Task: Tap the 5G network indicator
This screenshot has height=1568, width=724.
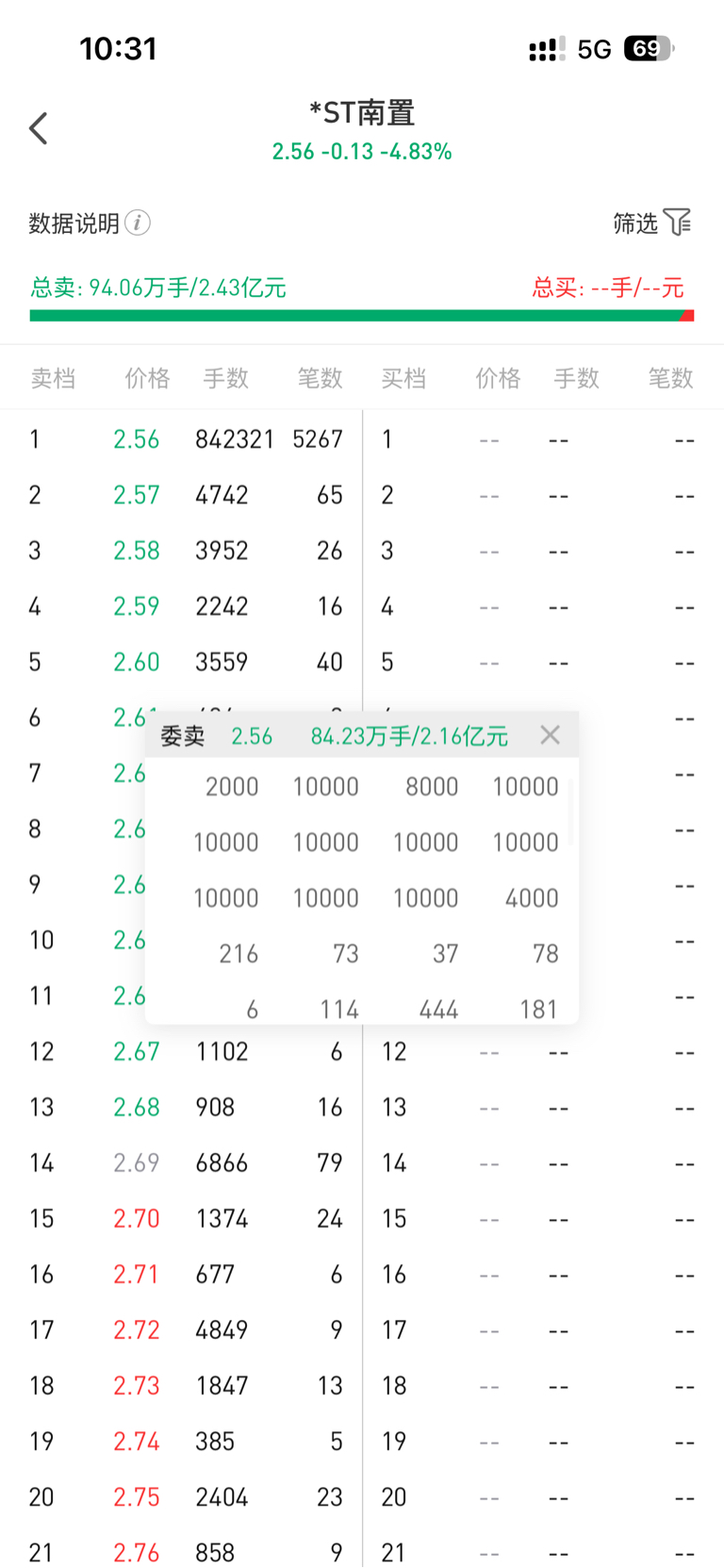Action: (595, 49)
